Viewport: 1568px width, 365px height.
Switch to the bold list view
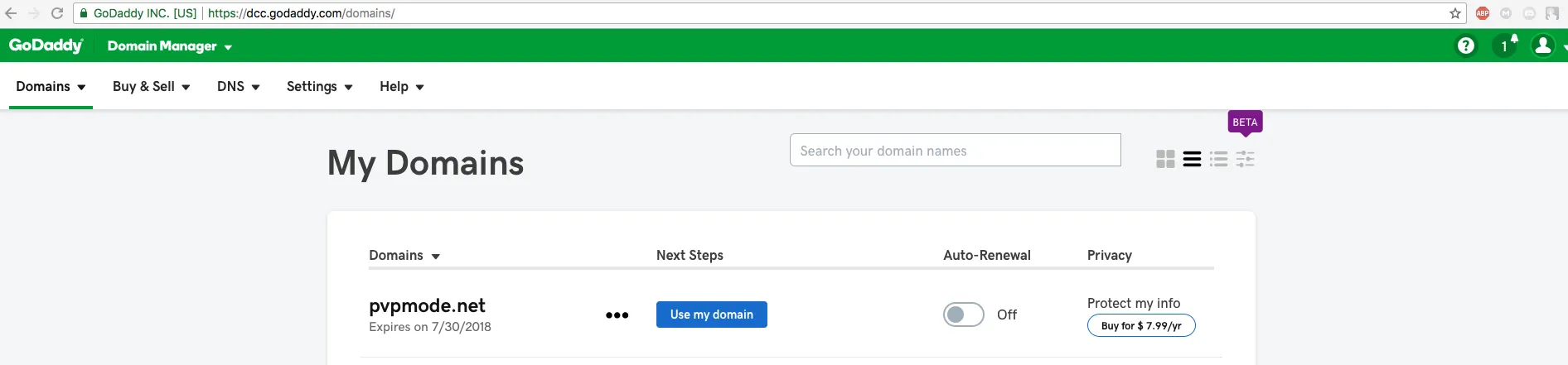1192,159
